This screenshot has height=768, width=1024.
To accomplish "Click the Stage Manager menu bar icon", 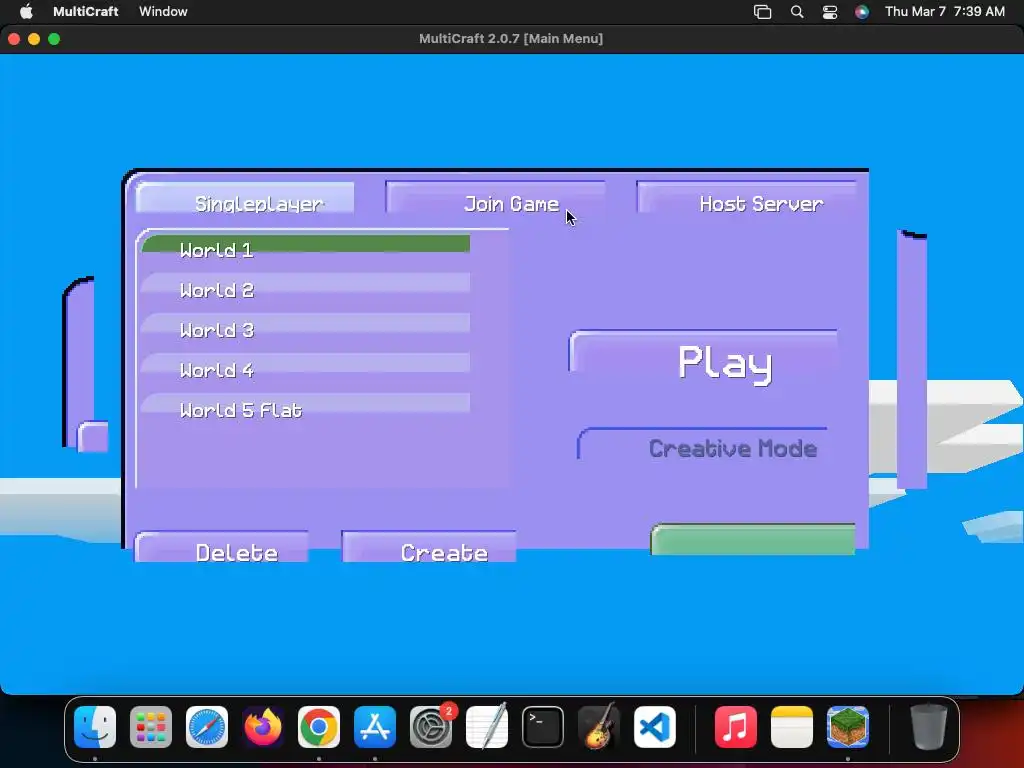I will click(x=763, y=12).
